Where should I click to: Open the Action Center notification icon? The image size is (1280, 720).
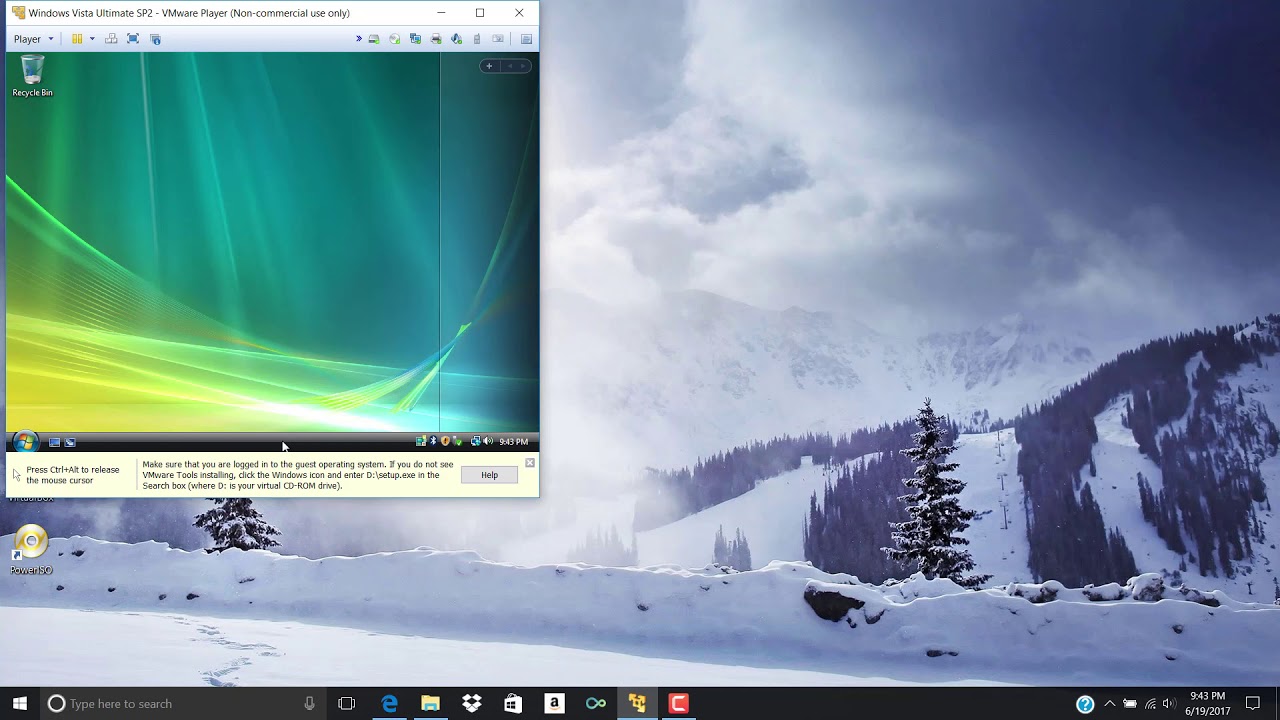(1253, 704)
